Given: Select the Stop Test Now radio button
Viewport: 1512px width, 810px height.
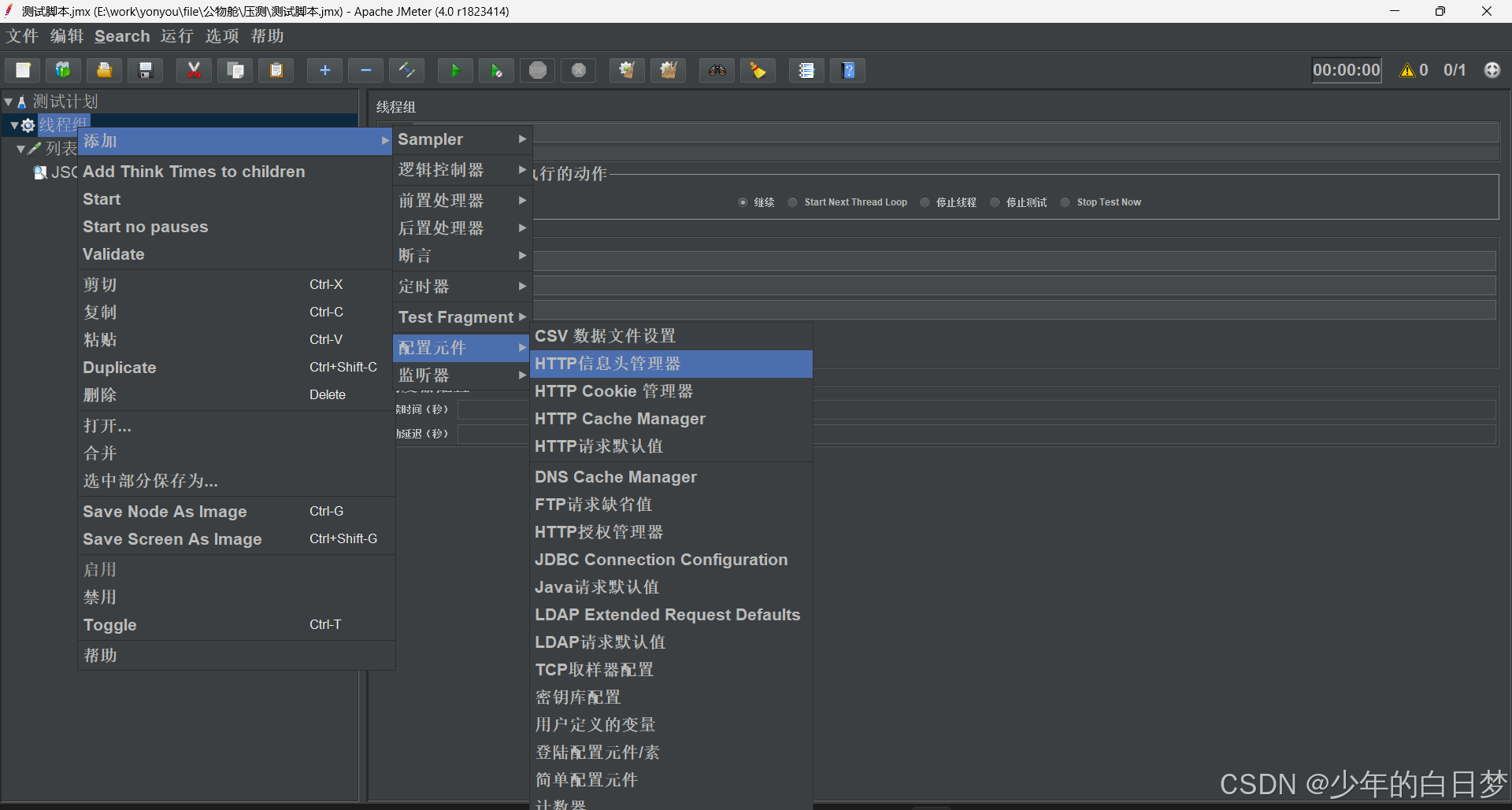Looking at the screenshot, I should point(1065,202).
